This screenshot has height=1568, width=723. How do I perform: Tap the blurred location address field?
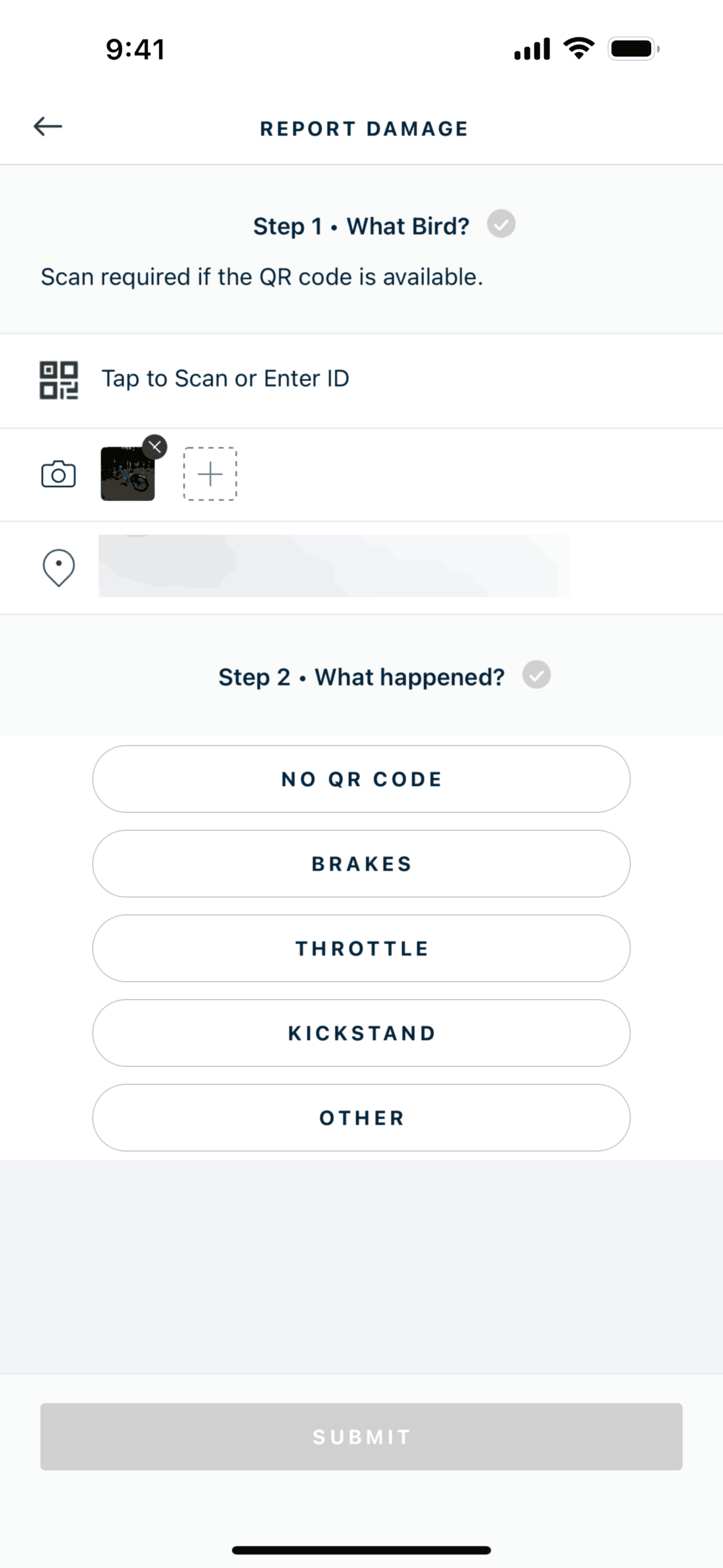pyautogui.click(x=334, y=566)
